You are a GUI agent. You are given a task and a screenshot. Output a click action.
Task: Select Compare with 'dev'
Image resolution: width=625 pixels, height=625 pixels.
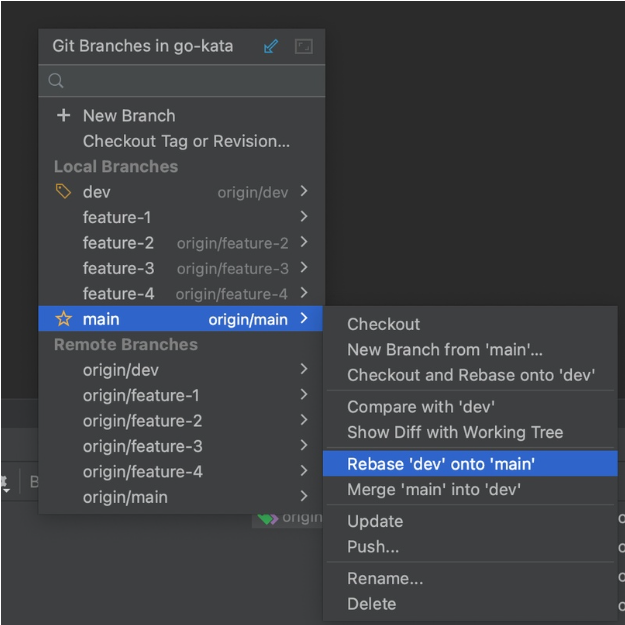(x=420, y=407)
